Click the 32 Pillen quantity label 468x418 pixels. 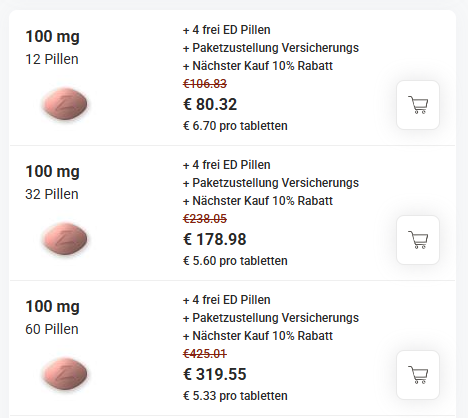pos(52,194)
